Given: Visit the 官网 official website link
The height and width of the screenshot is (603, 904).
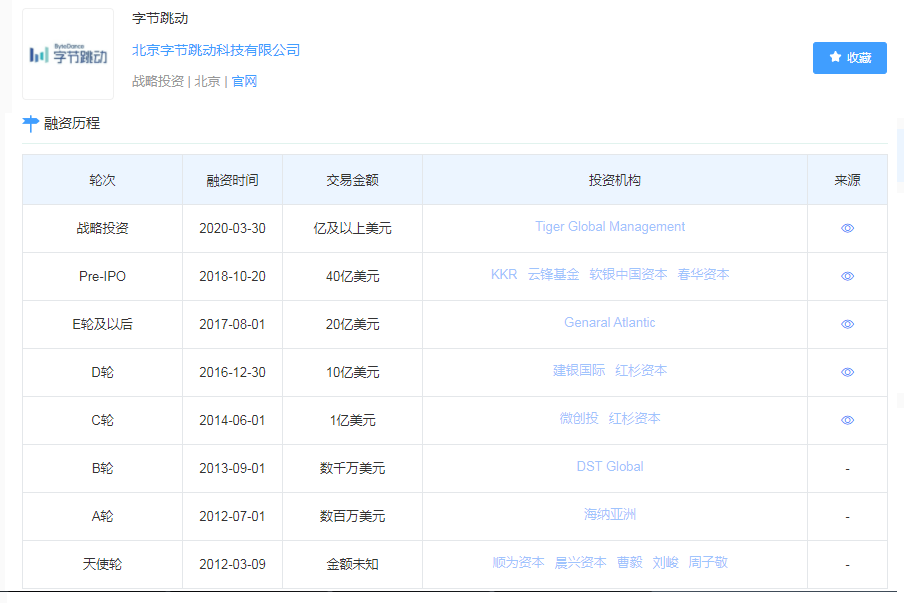Looking at the screenshot, I should pos(244,81).
